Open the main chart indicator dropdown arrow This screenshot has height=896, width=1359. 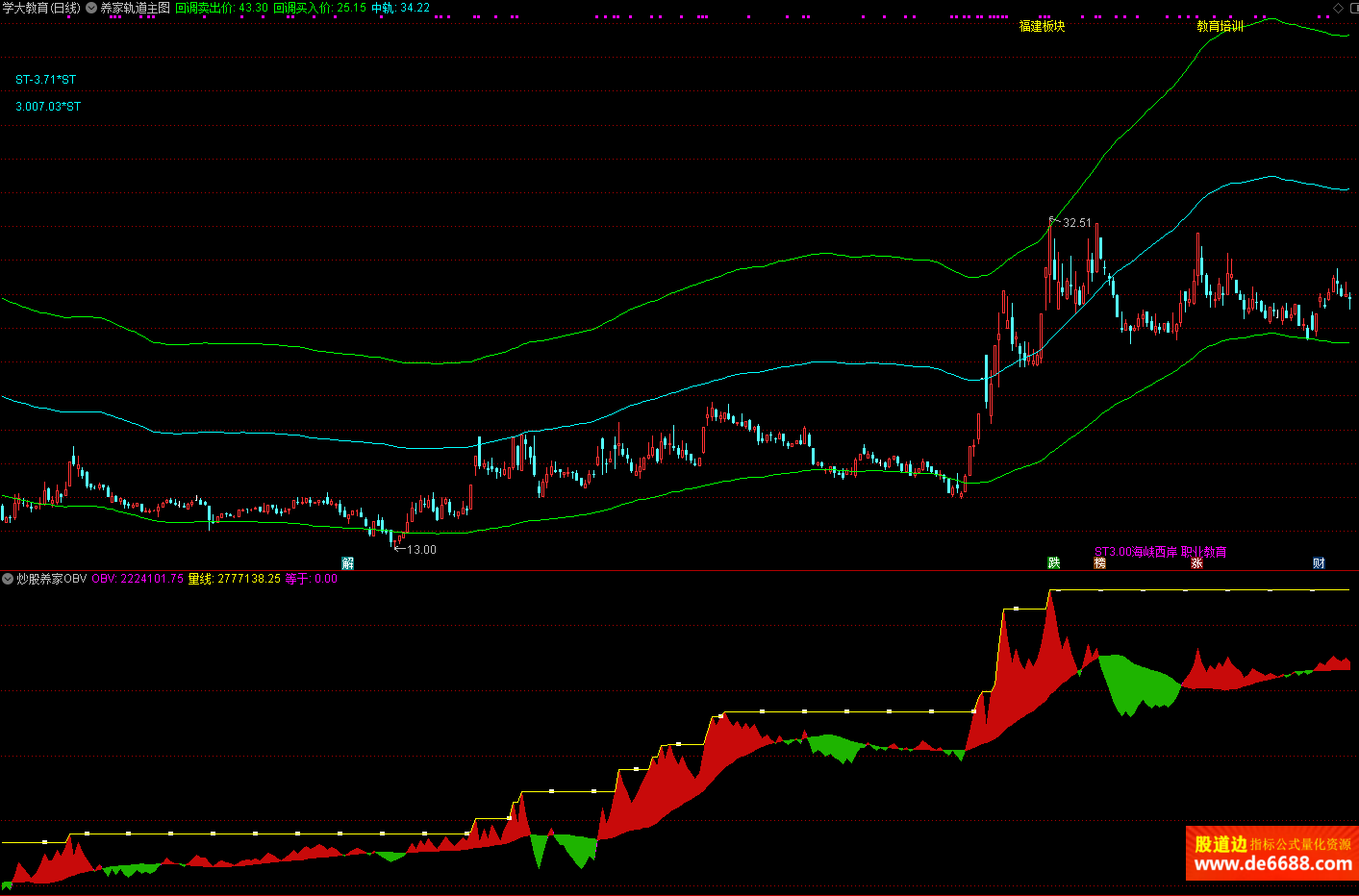[91, 8]
